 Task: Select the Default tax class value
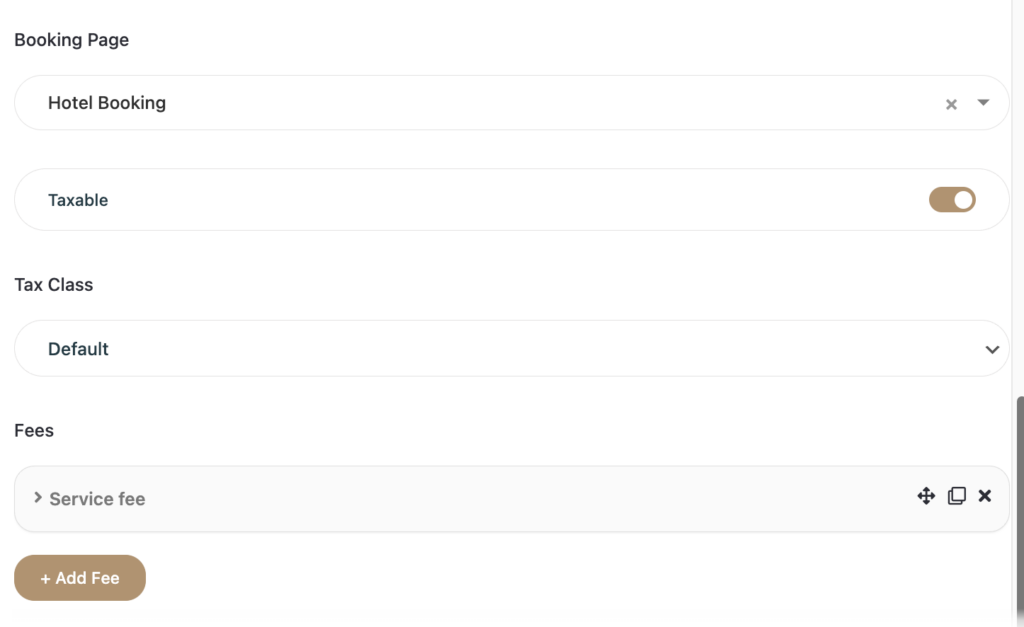tap(79, 349)
